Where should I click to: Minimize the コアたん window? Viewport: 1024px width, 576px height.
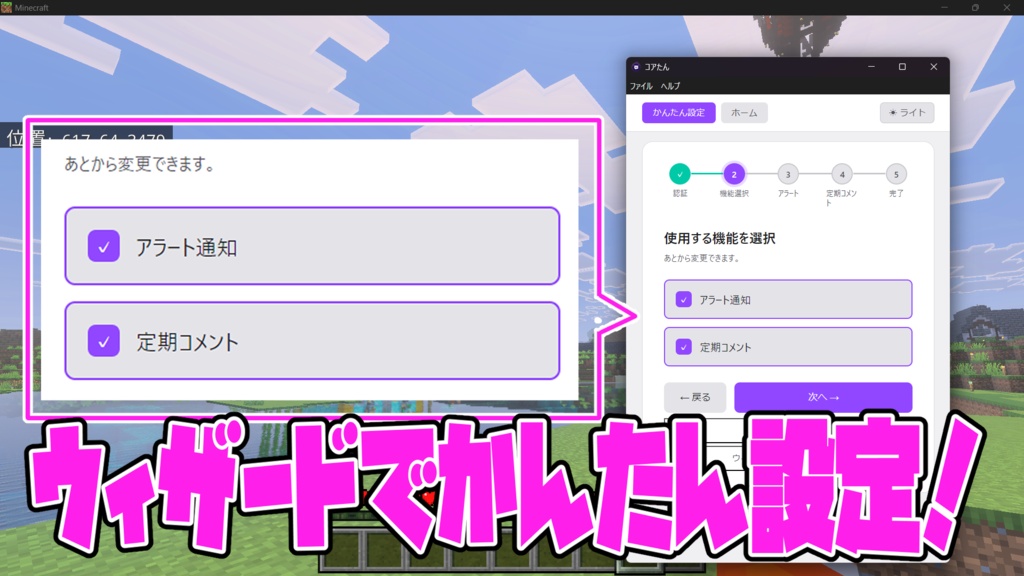point(871,67)
